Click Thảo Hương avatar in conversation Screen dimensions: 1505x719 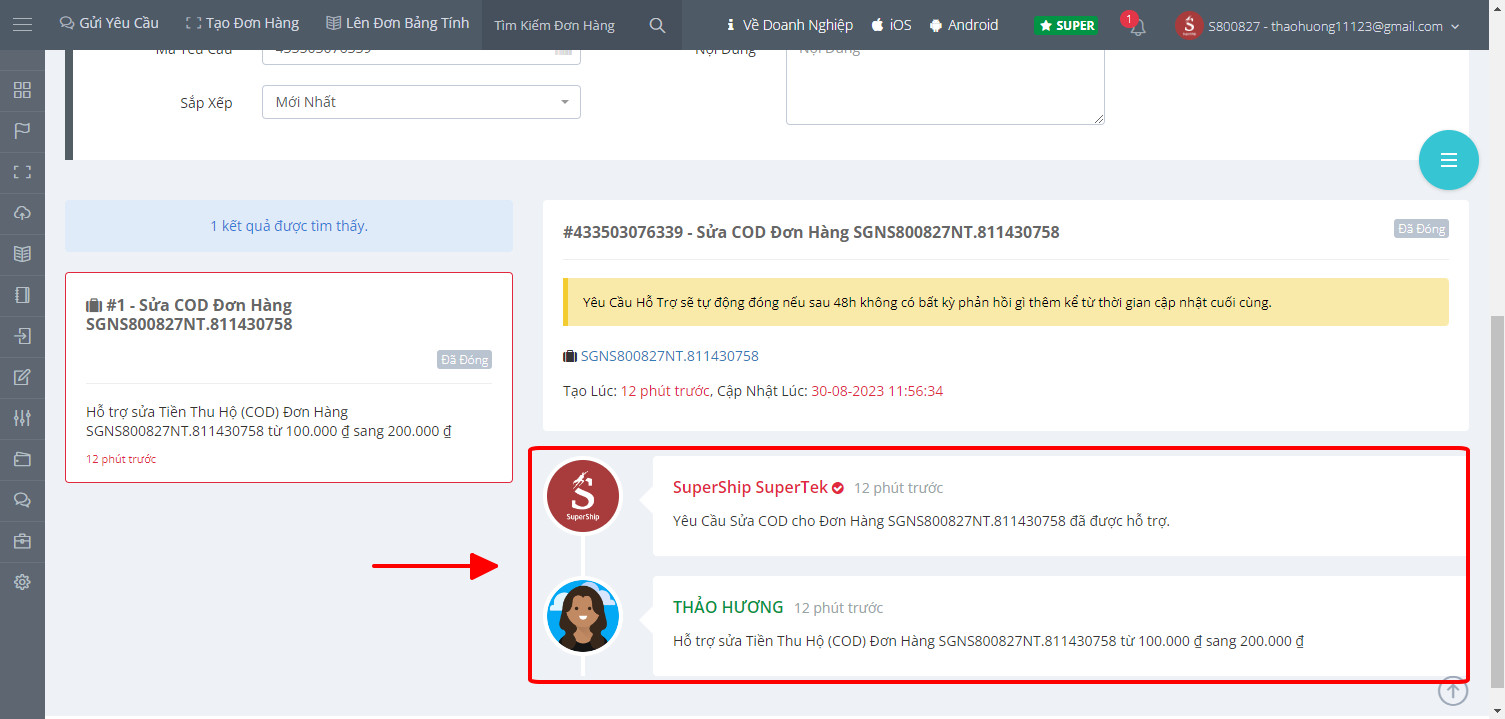click(x=583, y=616)
